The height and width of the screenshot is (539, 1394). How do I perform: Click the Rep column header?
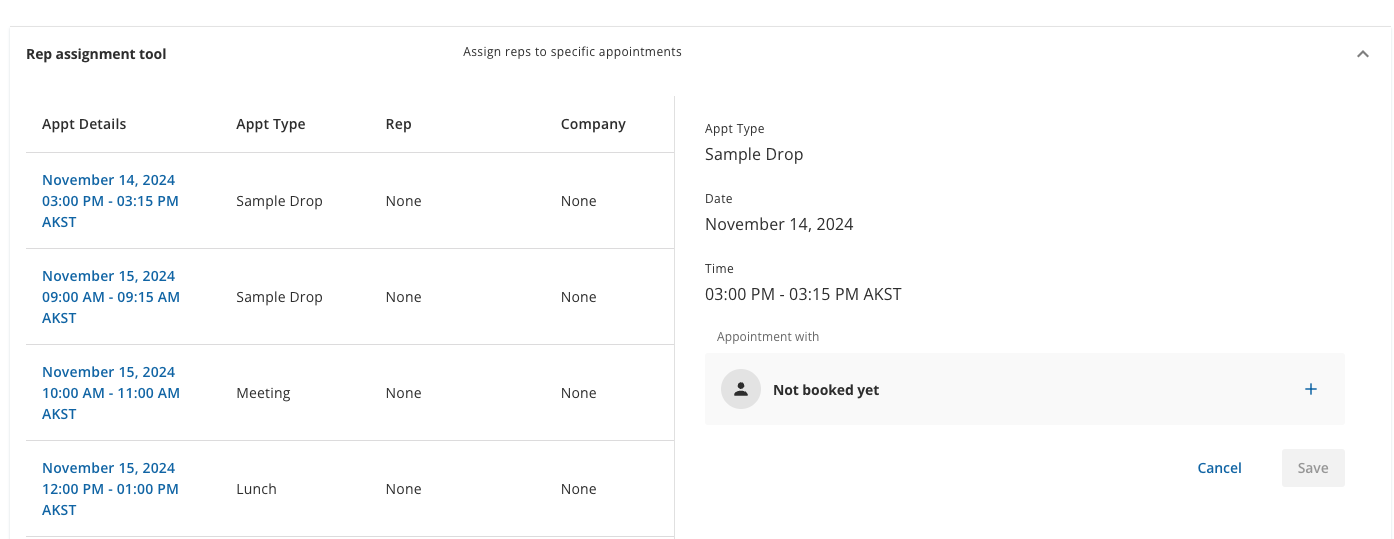(x=398, y=124)
